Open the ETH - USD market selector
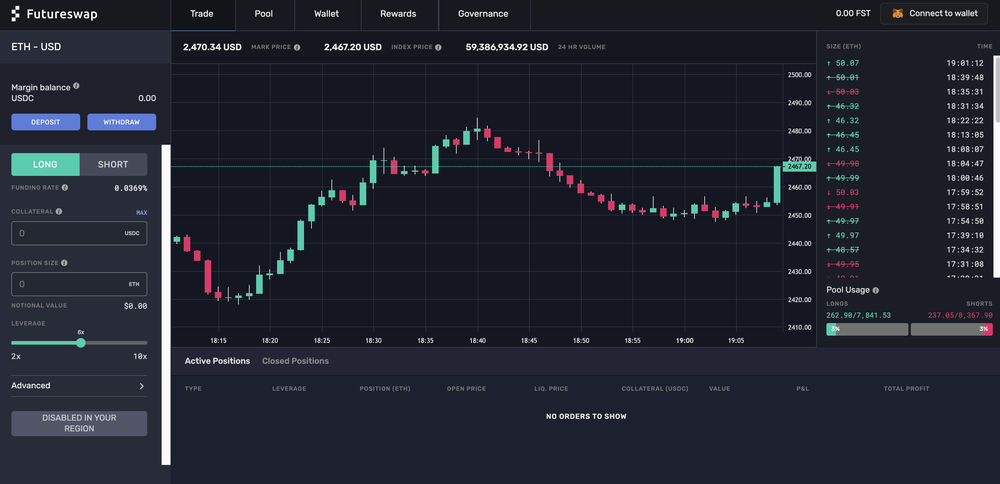Screen dimensions: 1000x484 85,47
